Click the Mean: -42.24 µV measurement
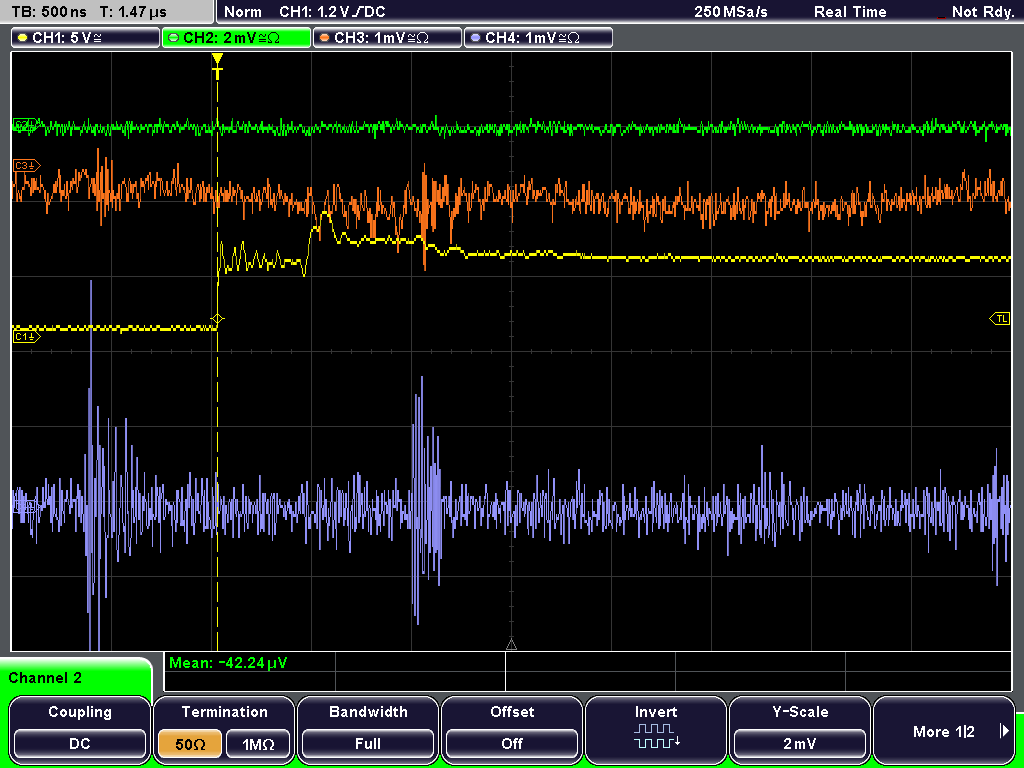 pyautogui.click(x=228, y=663)
